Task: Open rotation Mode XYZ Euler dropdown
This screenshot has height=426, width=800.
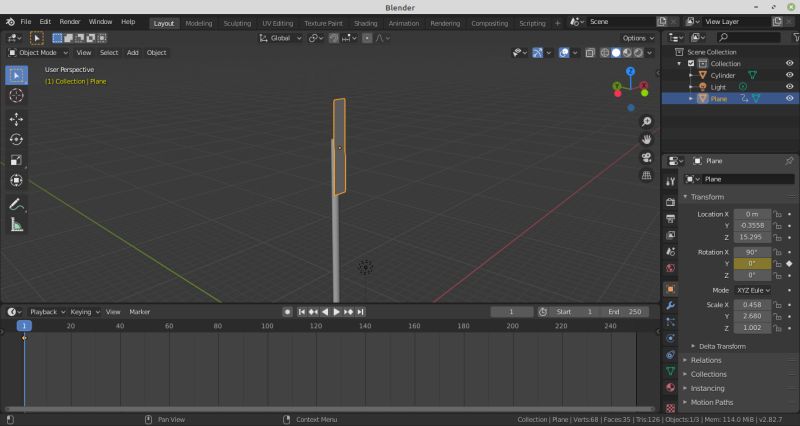Action: coord(753,290)
